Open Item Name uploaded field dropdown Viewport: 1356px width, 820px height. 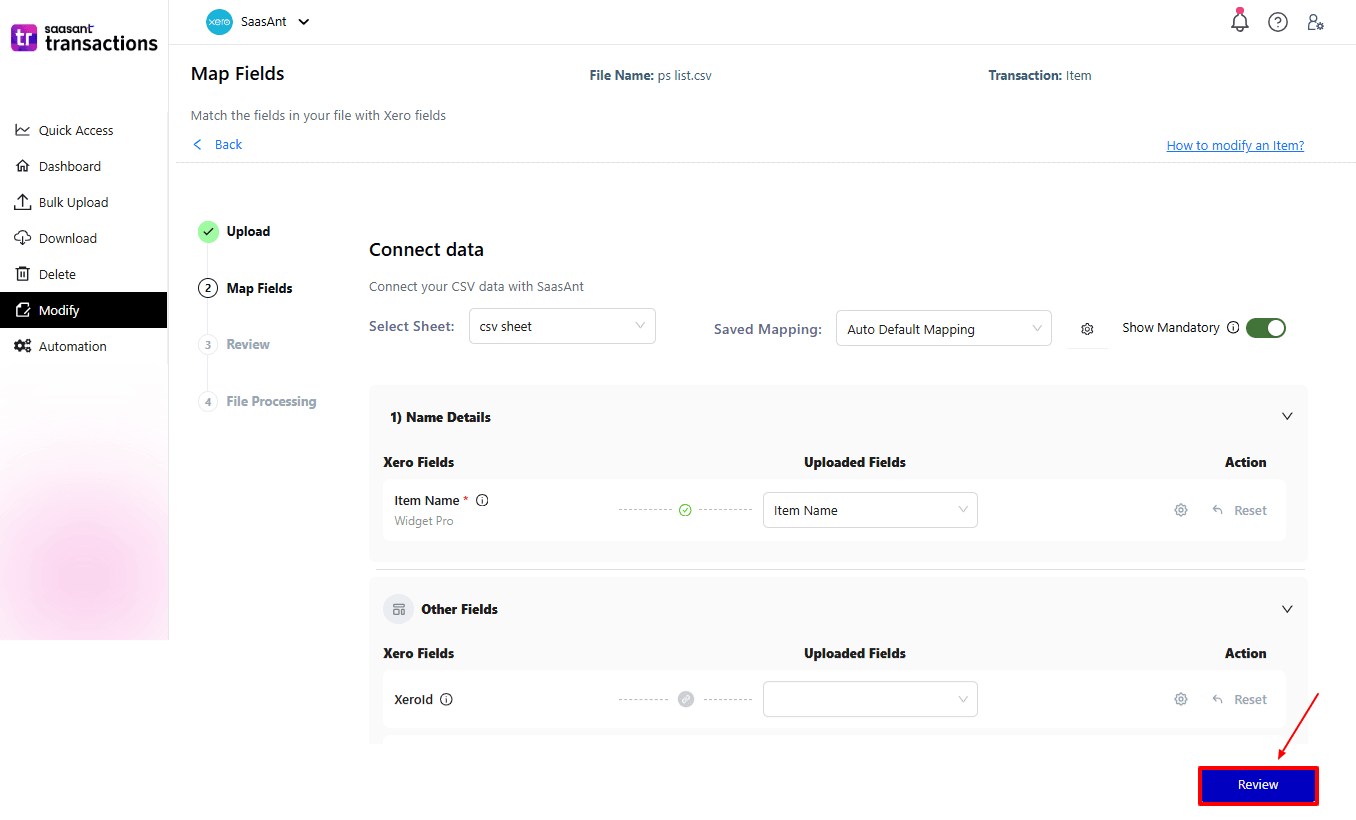tap(870, 510)
